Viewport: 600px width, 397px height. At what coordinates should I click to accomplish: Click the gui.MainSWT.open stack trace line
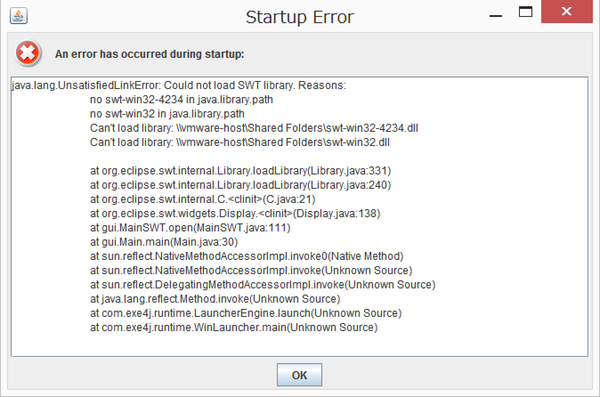(190, 228)
